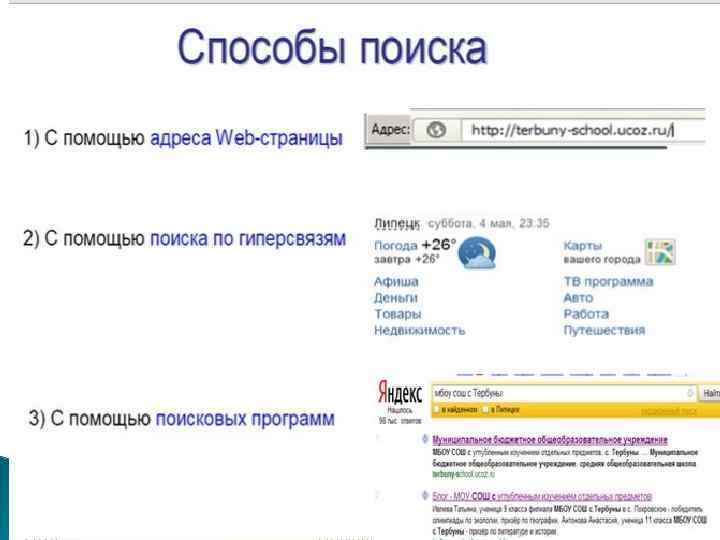This screenshot has width=720, height=540.
Task: Open result 'Муниципальное бюджетное общеобразовательное учреждение'
Action: pos(550,440)
